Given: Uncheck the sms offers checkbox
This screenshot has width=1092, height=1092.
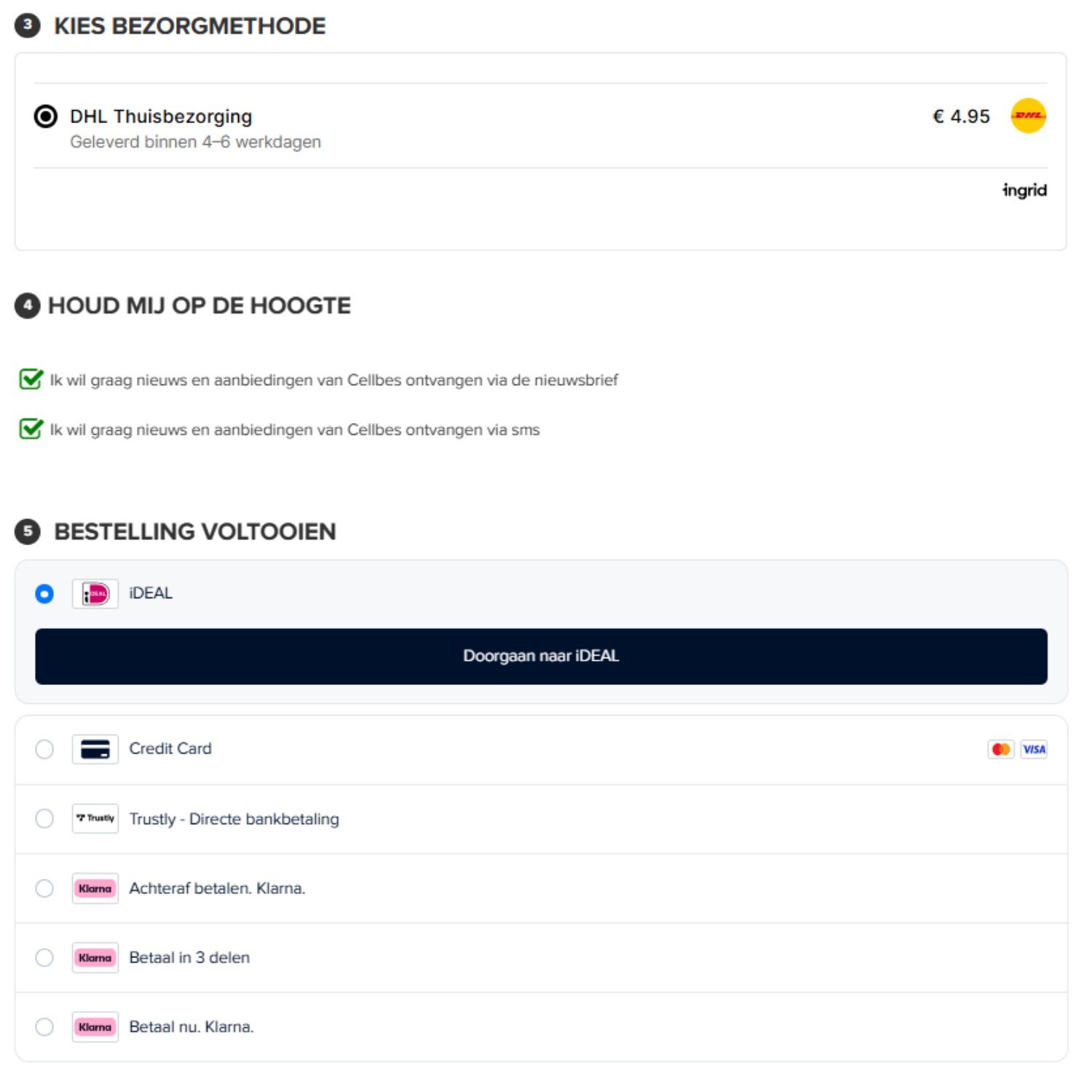Looking at the screenshot, I should (31, 429).
